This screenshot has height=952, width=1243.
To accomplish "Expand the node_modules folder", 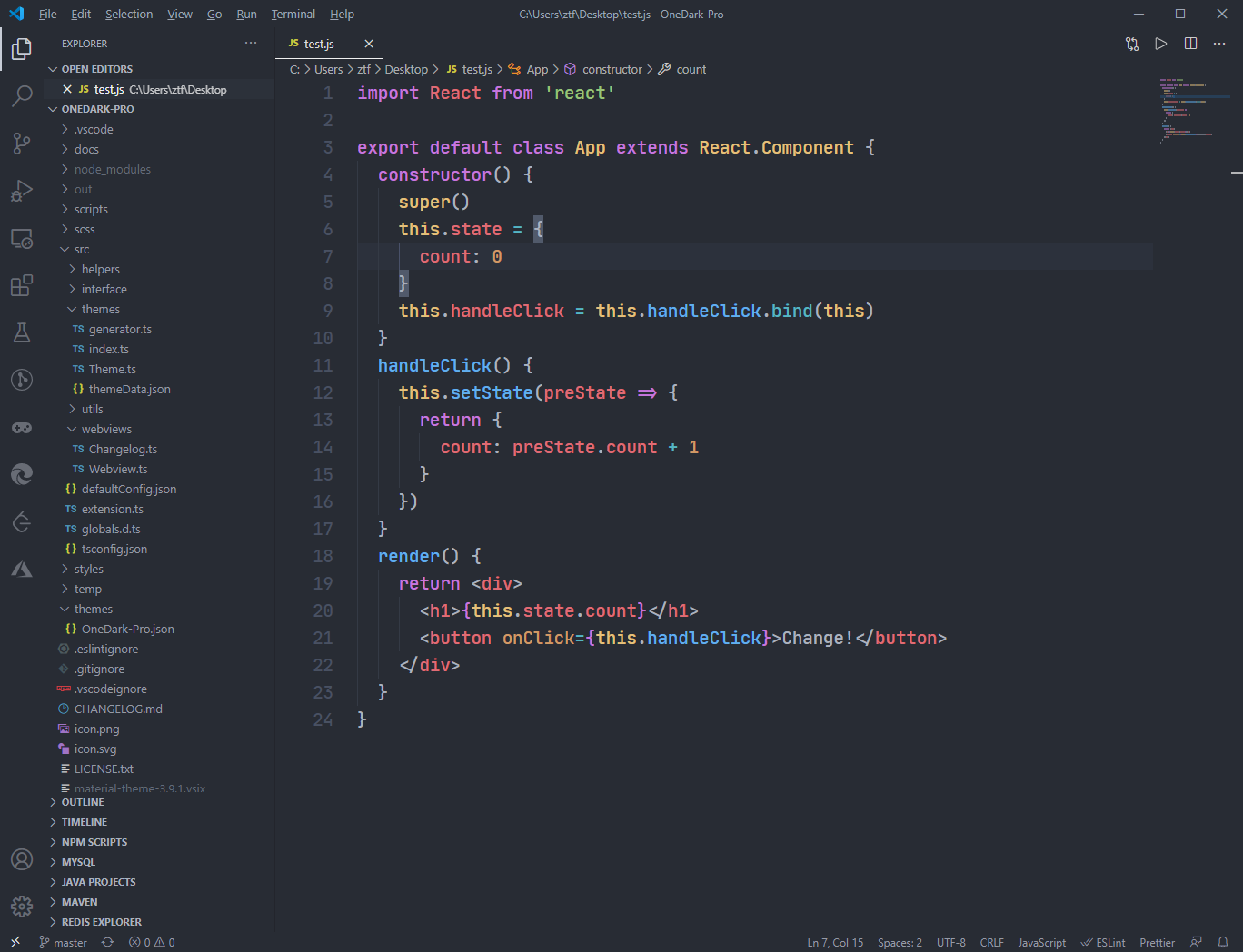I will (111, 169).
